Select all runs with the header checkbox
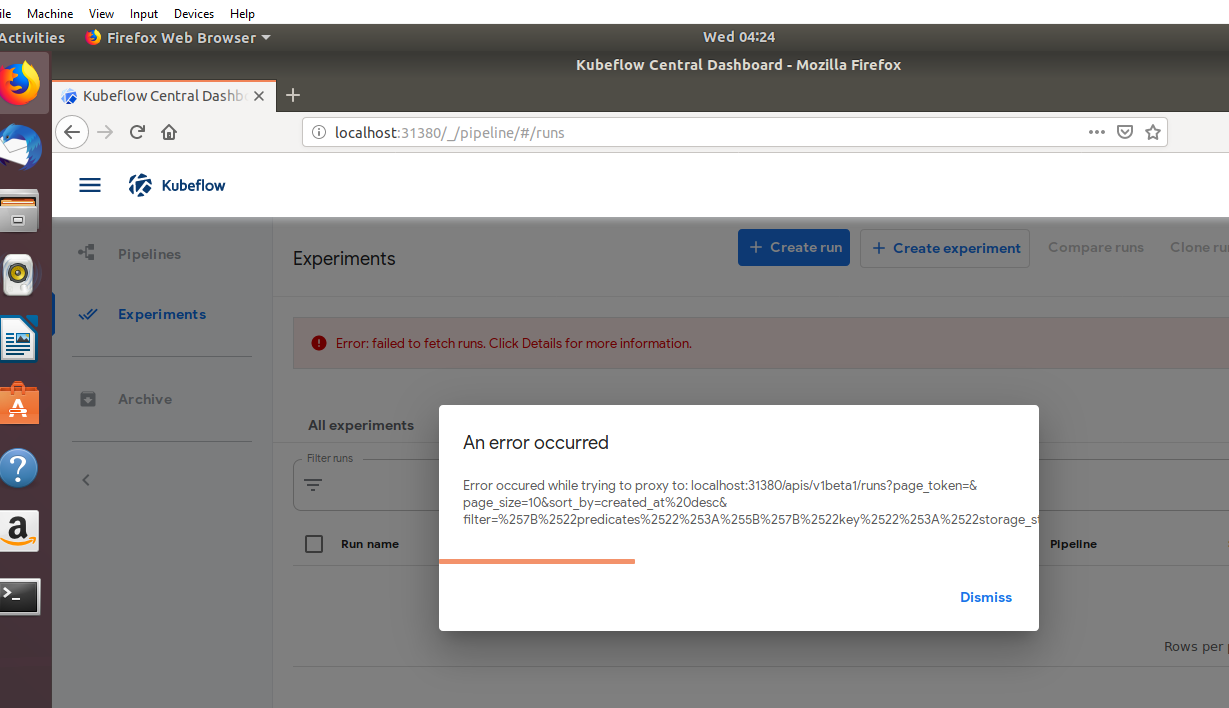1229x708 pixels. coord(314,543)
